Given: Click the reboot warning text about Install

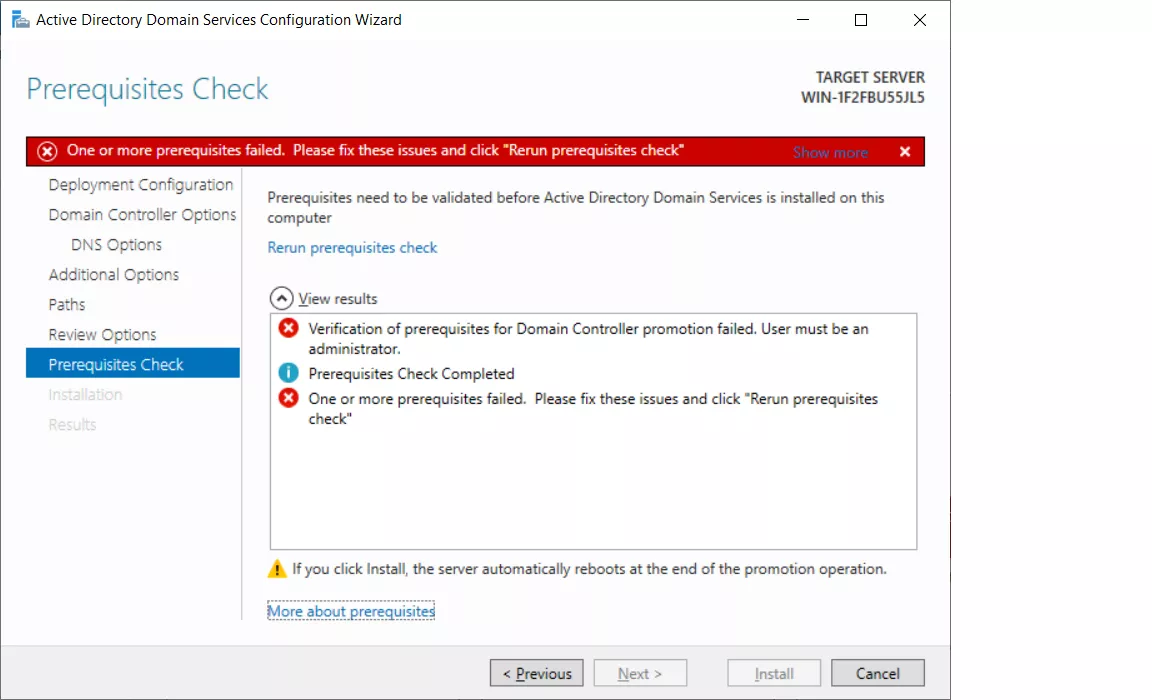Looking at the screenshot, I should point(589,569).
